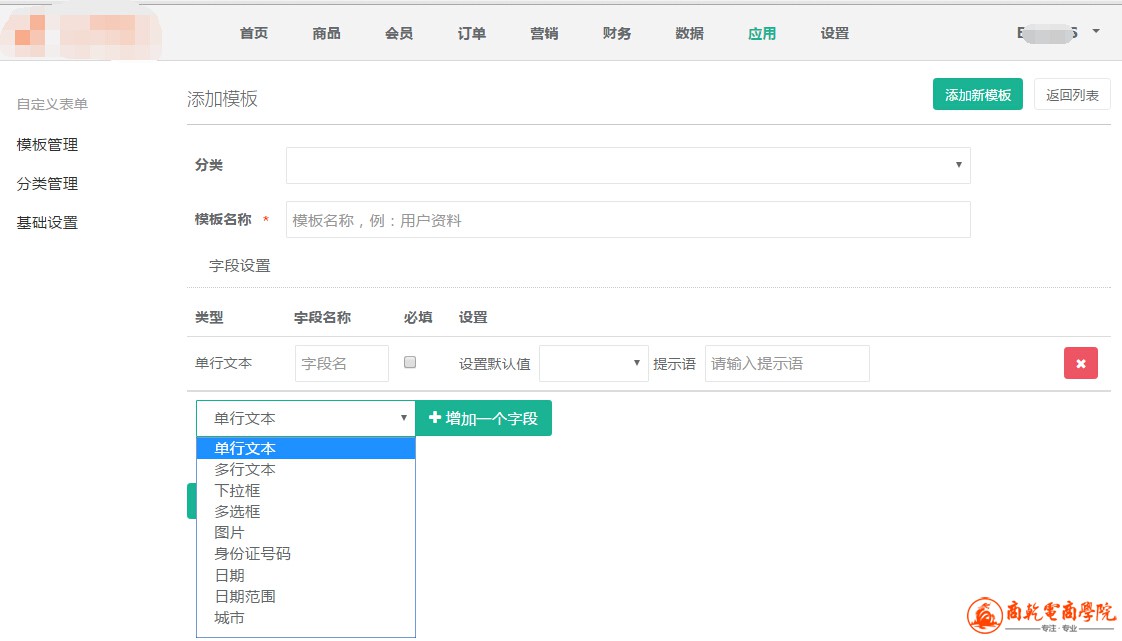Choose 多行文本 option in the list
This screenshot has height=641, width=1122.
(x=306, y=469)
